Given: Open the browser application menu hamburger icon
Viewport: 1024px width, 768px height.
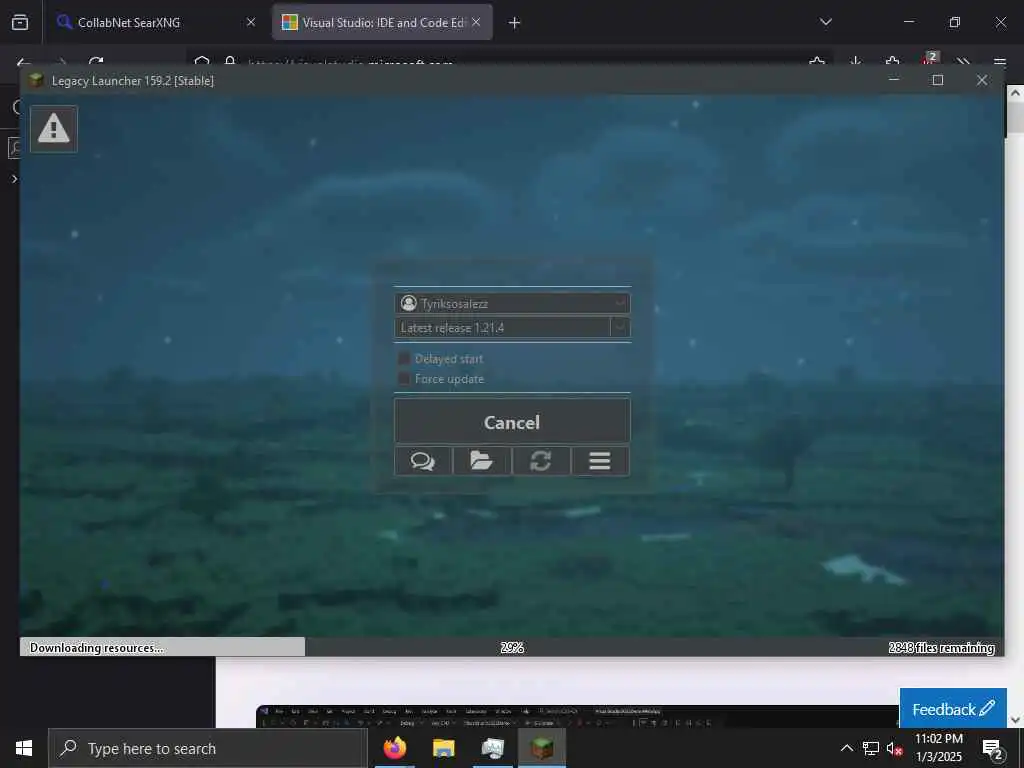Looking at the screenshot, I should click(x=1000, y=62).
